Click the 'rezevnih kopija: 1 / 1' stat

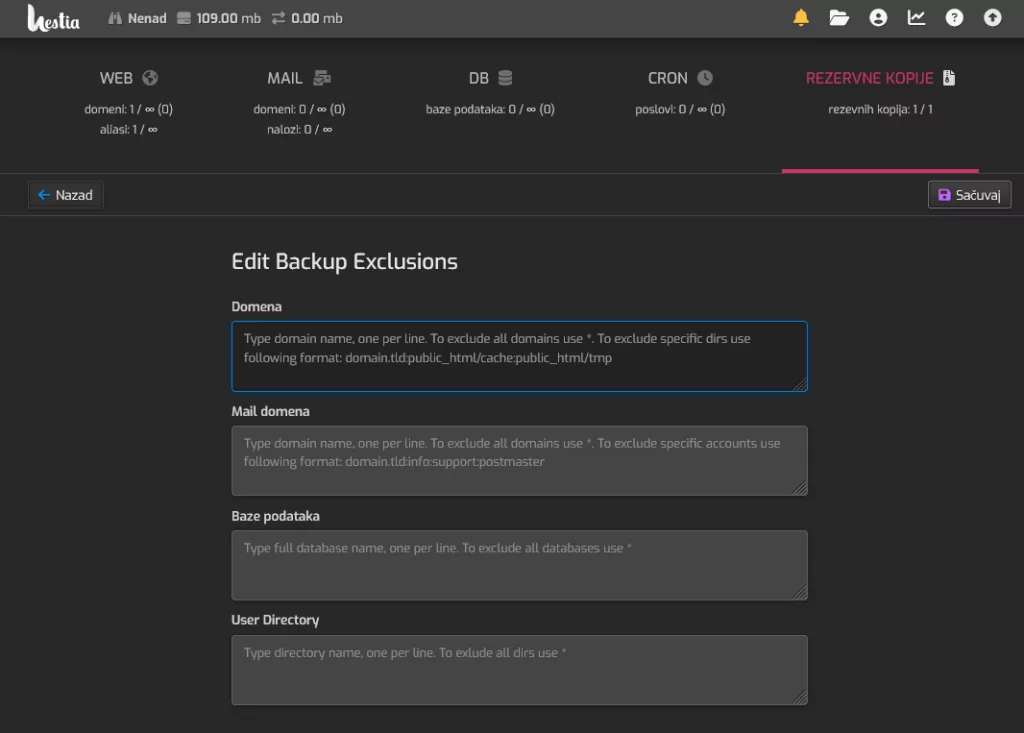coord(880,109)
